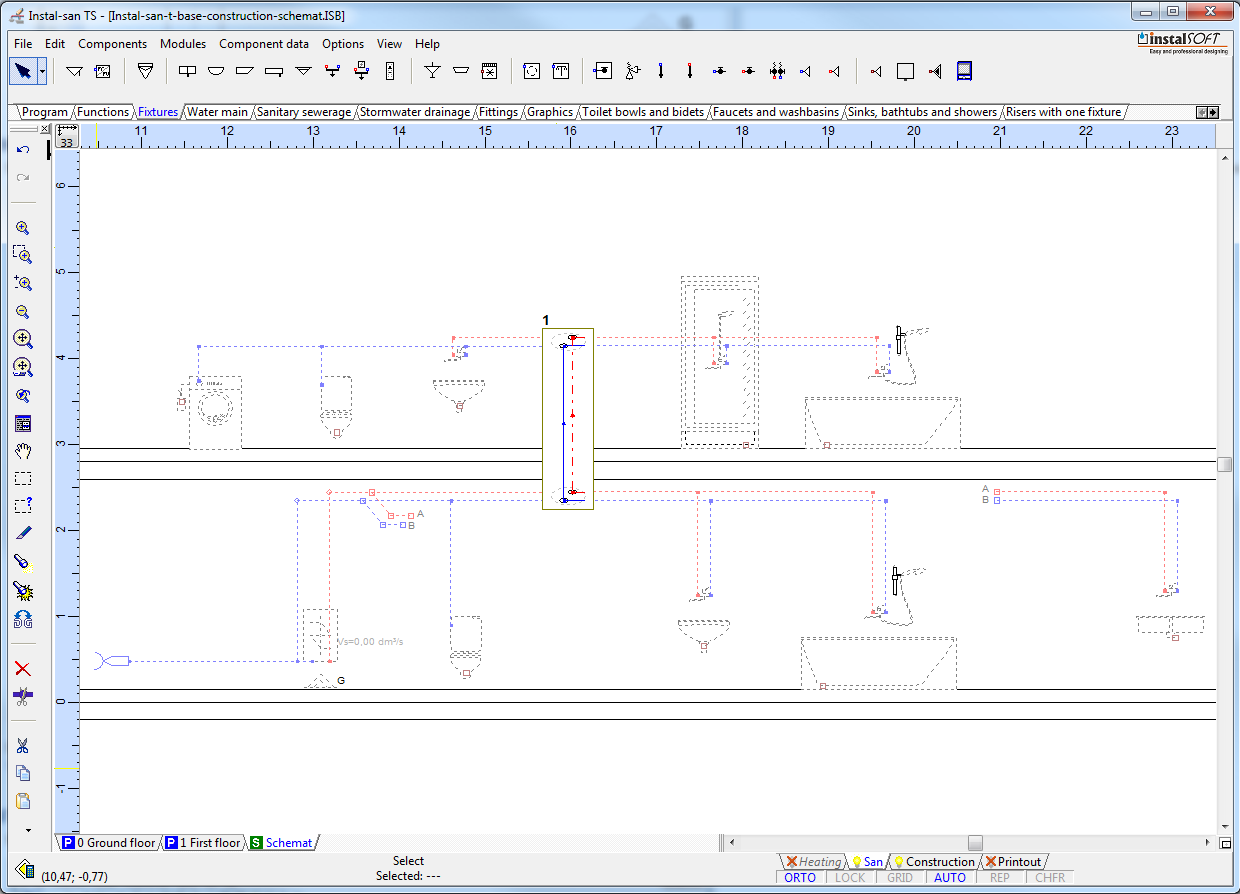Click the horizontal scrollbar right arrow

point(1209,843)
